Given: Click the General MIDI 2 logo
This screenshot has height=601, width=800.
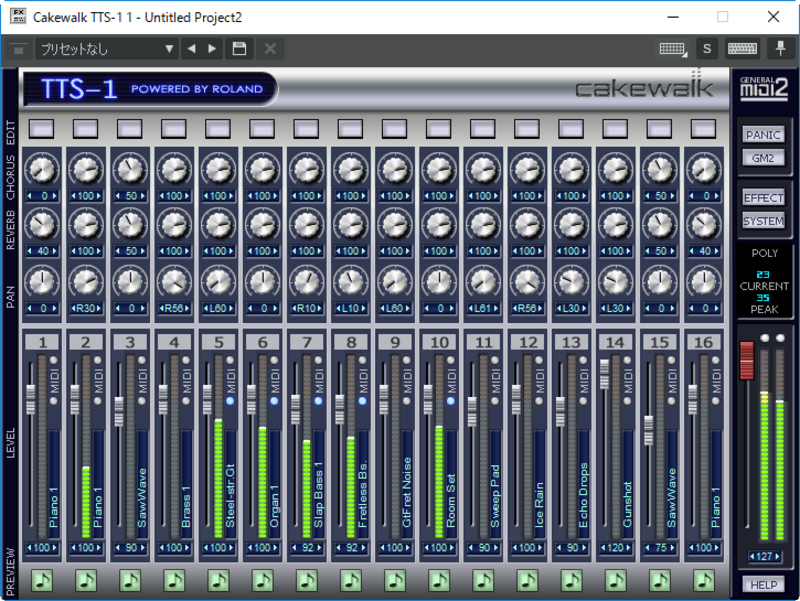Looking at the screenshot, I should (764, 88).
